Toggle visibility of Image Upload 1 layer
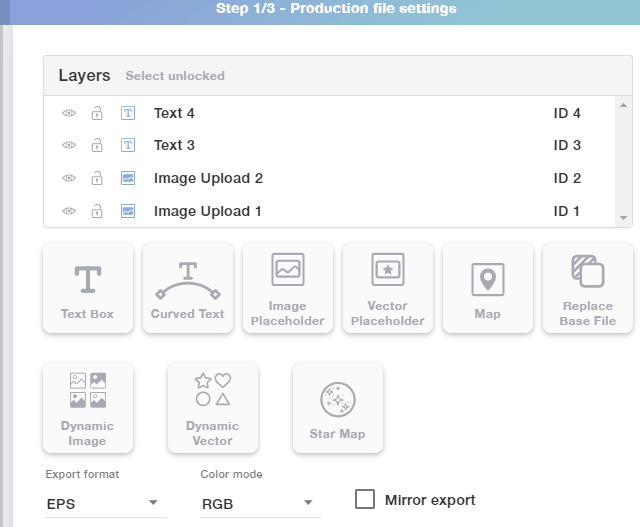640x527 pixels. tap(69, 211)
